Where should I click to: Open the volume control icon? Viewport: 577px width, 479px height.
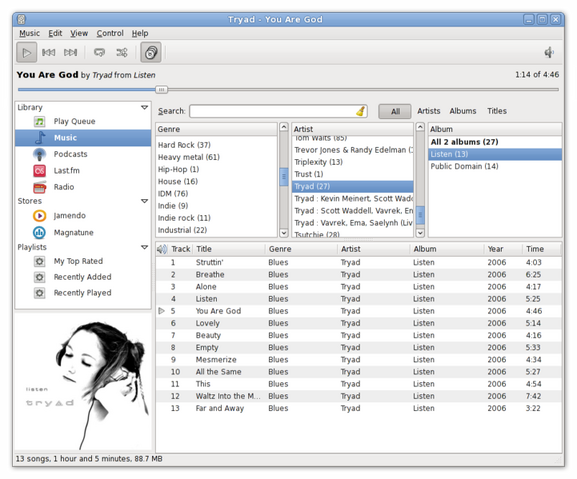click(549, 52)
